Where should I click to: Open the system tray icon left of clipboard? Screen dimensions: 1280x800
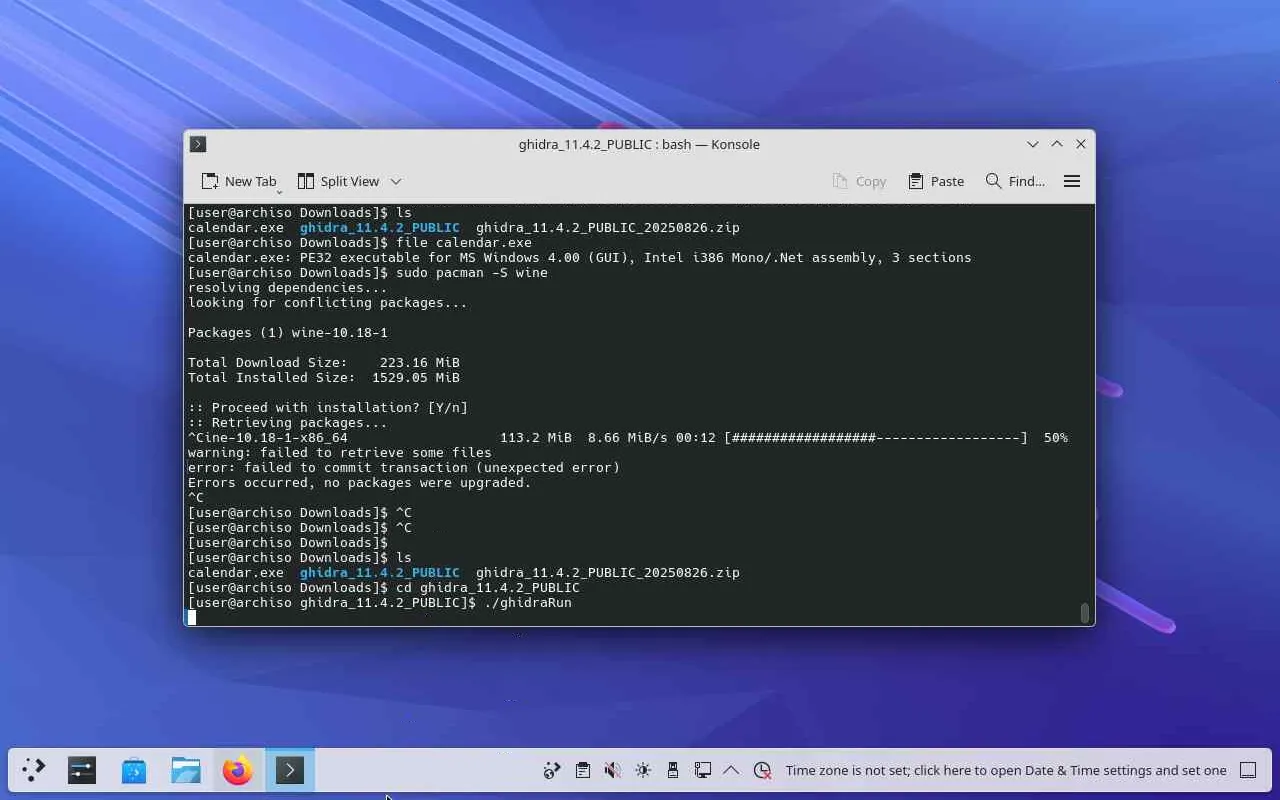(552, 770)
